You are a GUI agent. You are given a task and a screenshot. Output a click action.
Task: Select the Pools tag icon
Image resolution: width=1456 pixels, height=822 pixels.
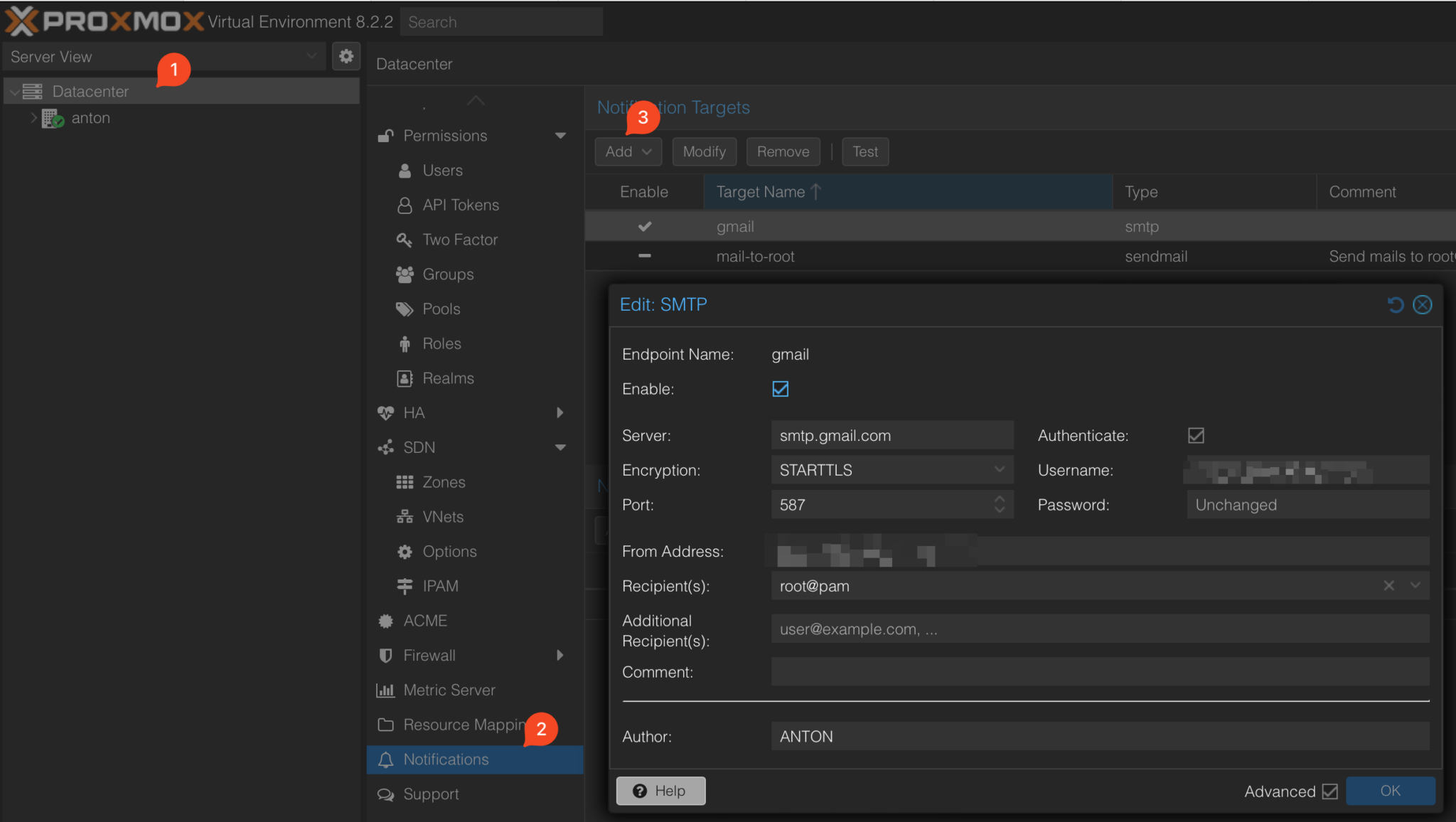(404, 309)
